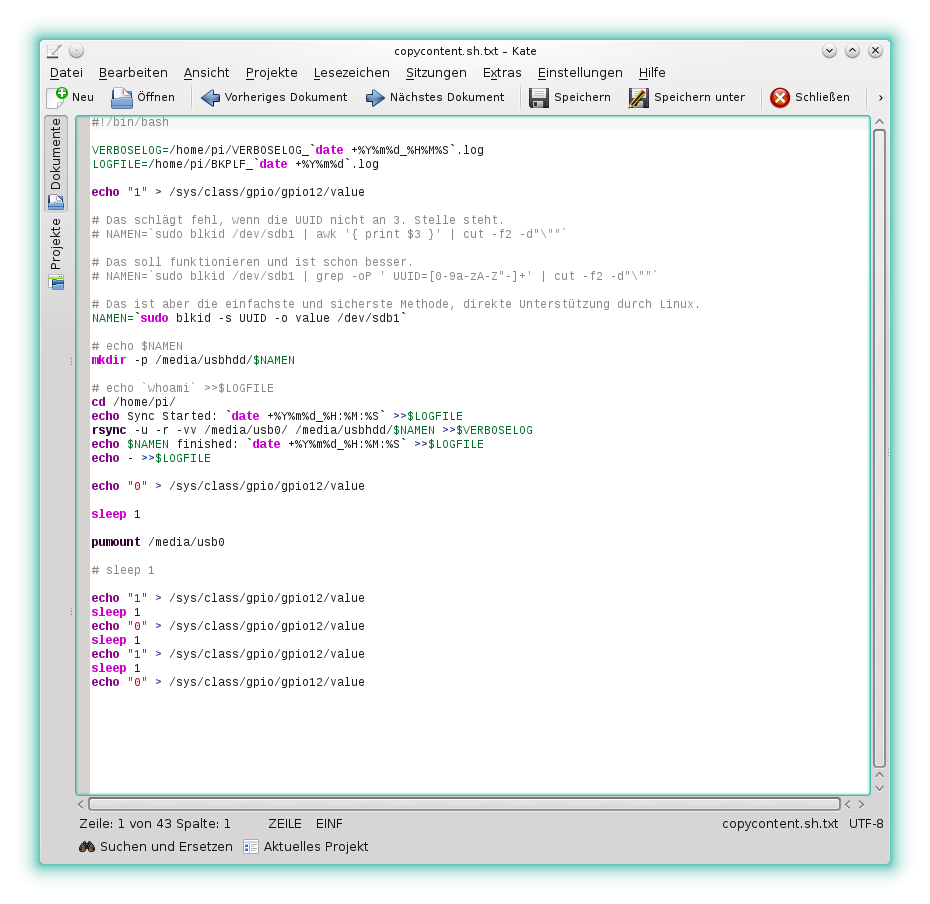The image size is (930, 904).
Task: Click the vertical scrollbar up arrow
Action: pos(880,122)
